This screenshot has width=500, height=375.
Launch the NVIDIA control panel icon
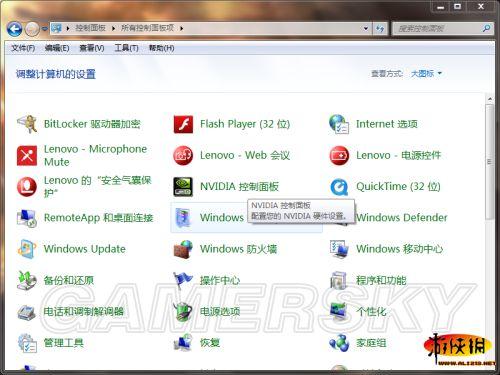point(183,186)
